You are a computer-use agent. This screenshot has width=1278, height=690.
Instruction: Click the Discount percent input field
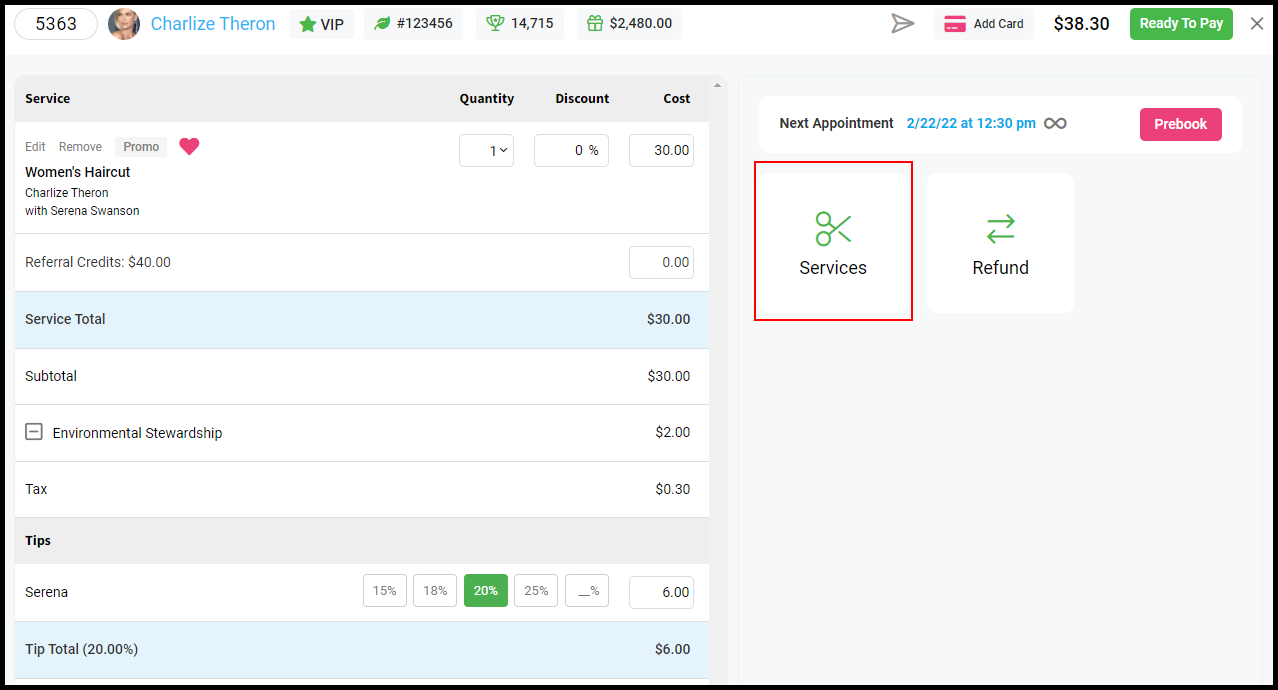pyautogui.click(x=571, y=150)
